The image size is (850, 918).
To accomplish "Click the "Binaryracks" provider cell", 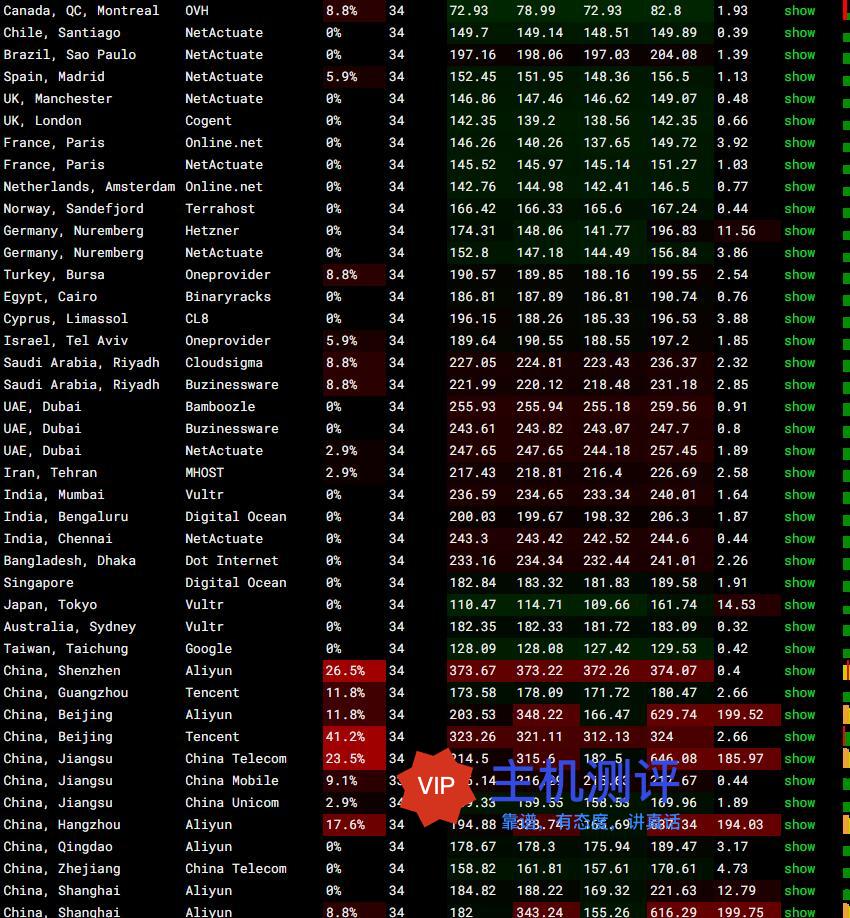I will (228, 297).
